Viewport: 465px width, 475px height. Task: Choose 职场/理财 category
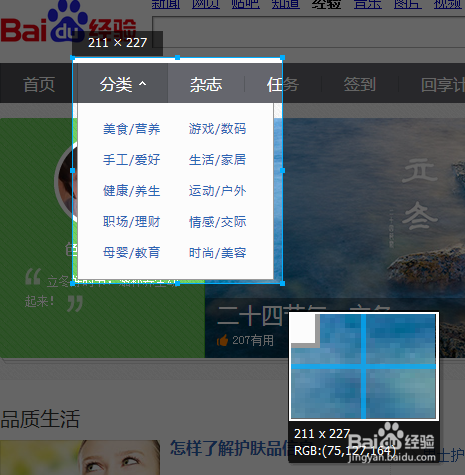coord(132,222)
